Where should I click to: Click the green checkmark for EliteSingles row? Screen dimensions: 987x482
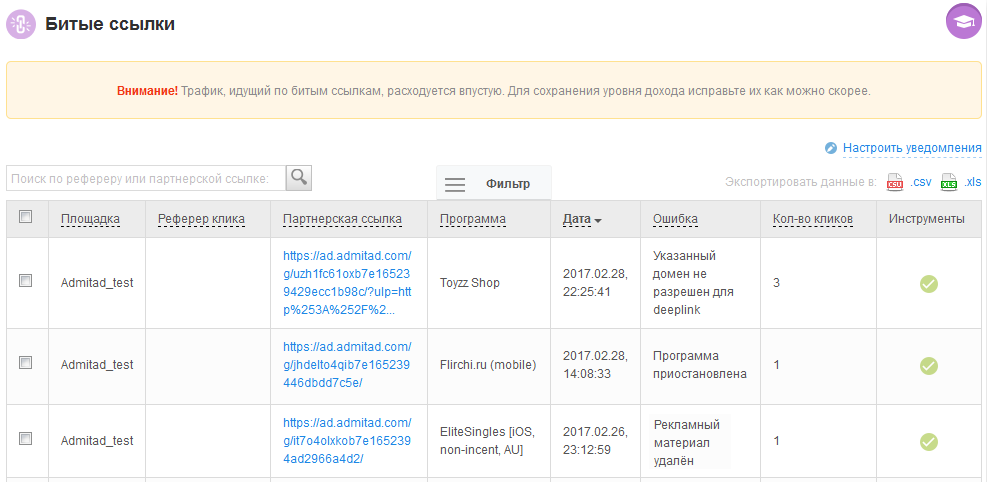tap(928, 441)
